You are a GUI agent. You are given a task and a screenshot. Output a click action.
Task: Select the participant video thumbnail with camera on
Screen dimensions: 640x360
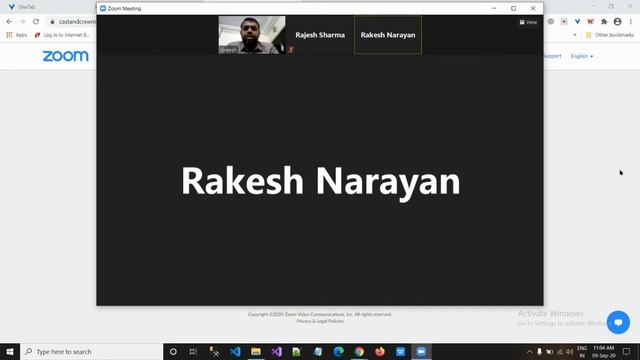(x=252, y=35)
